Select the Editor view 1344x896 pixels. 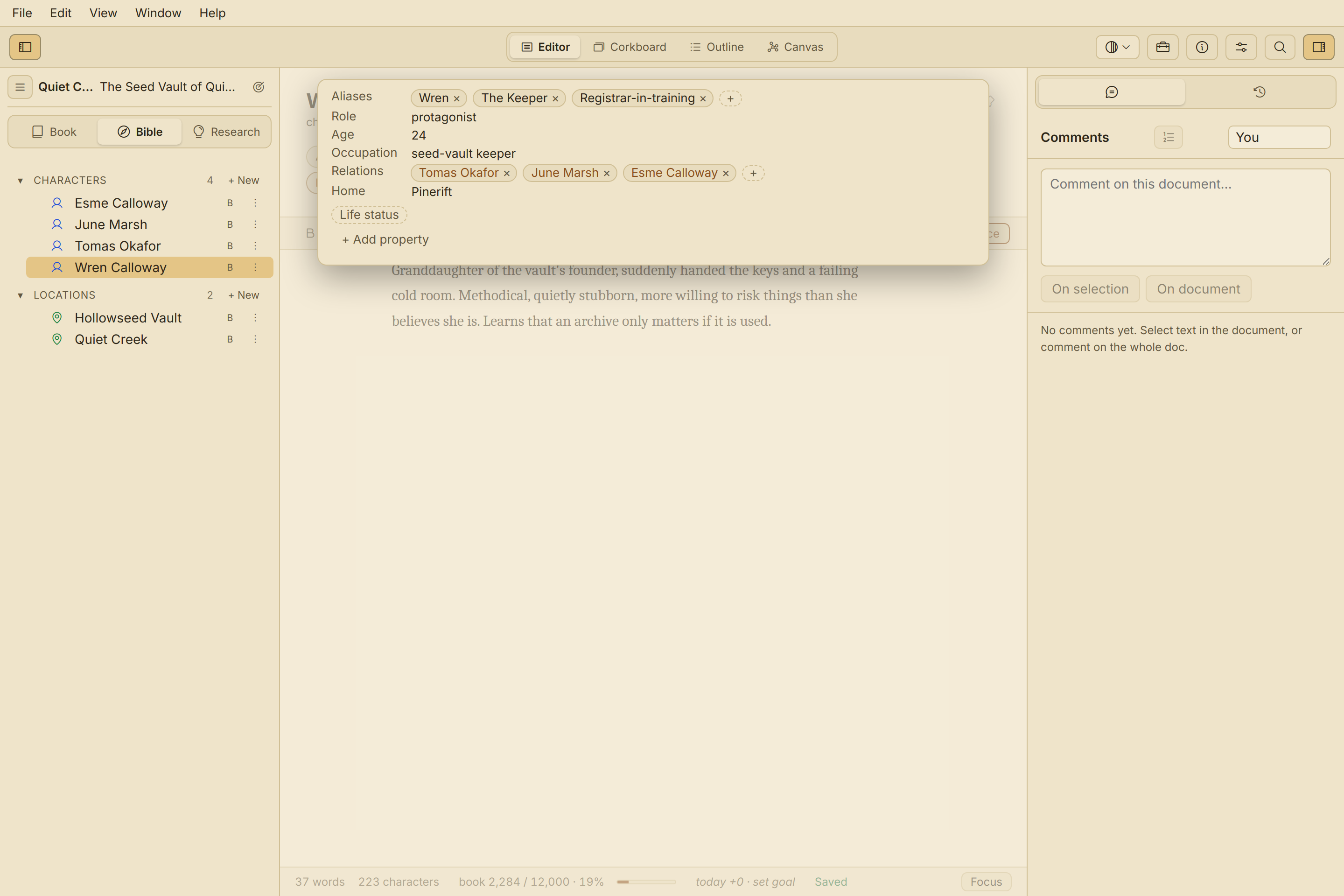coord(546,47)
